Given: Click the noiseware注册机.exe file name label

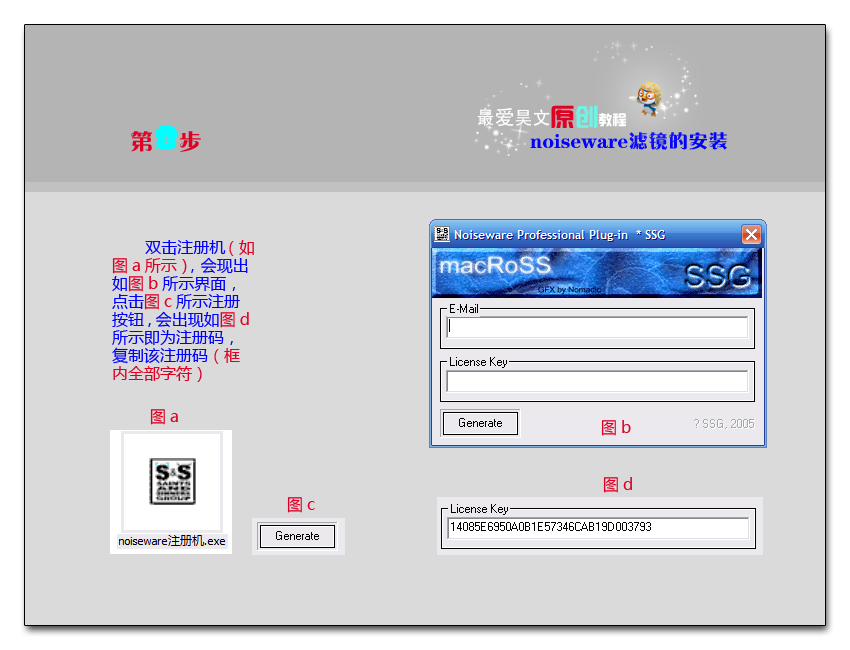Looking at the screenshot, I should tap(172, 541).
